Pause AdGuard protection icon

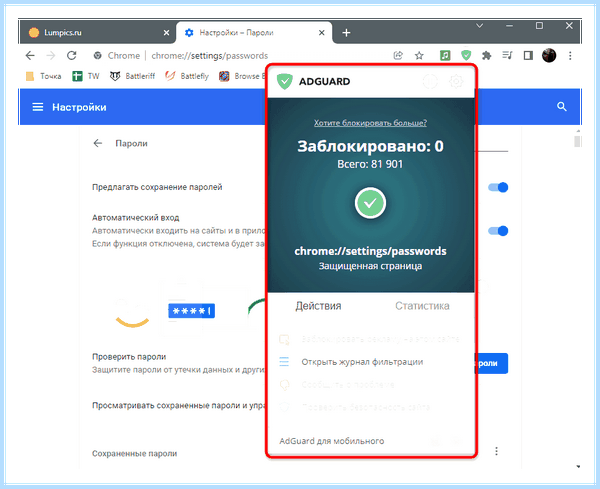(x=430, y=81)
